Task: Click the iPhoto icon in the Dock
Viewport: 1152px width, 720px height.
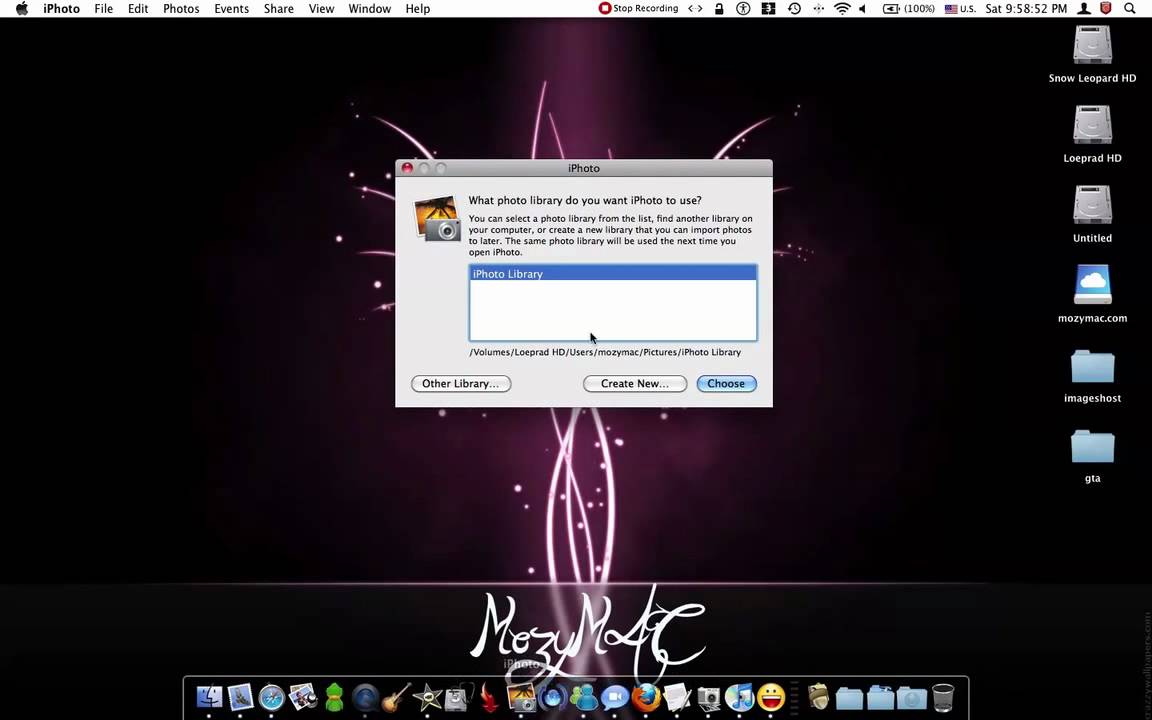Action: point(521,696)
